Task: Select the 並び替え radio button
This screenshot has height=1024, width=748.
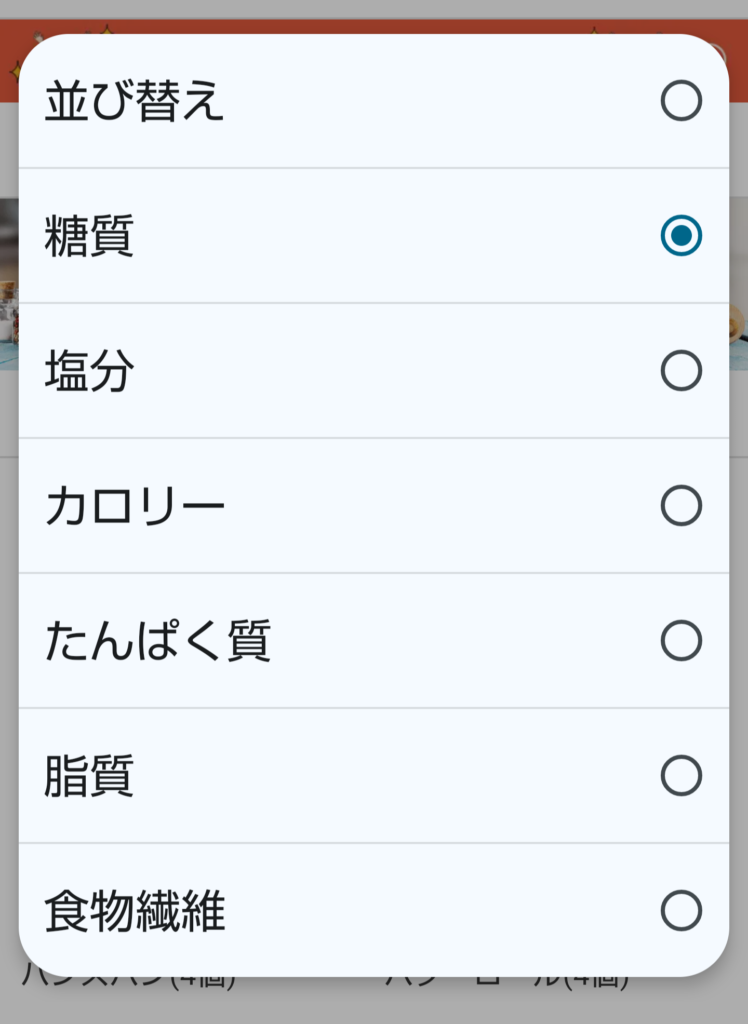Action: (681, 101)
